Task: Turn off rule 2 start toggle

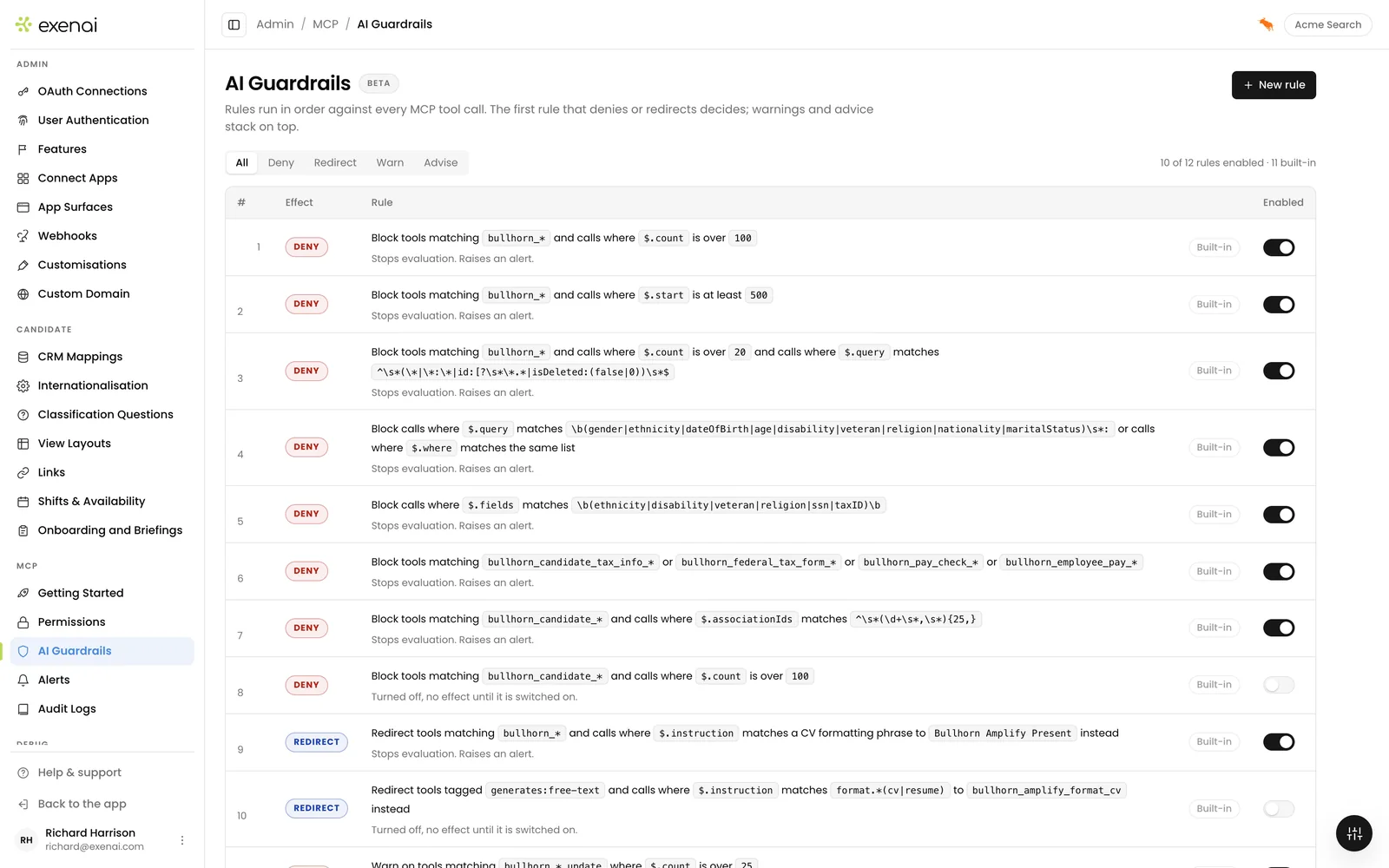Action: [1279, 305]
